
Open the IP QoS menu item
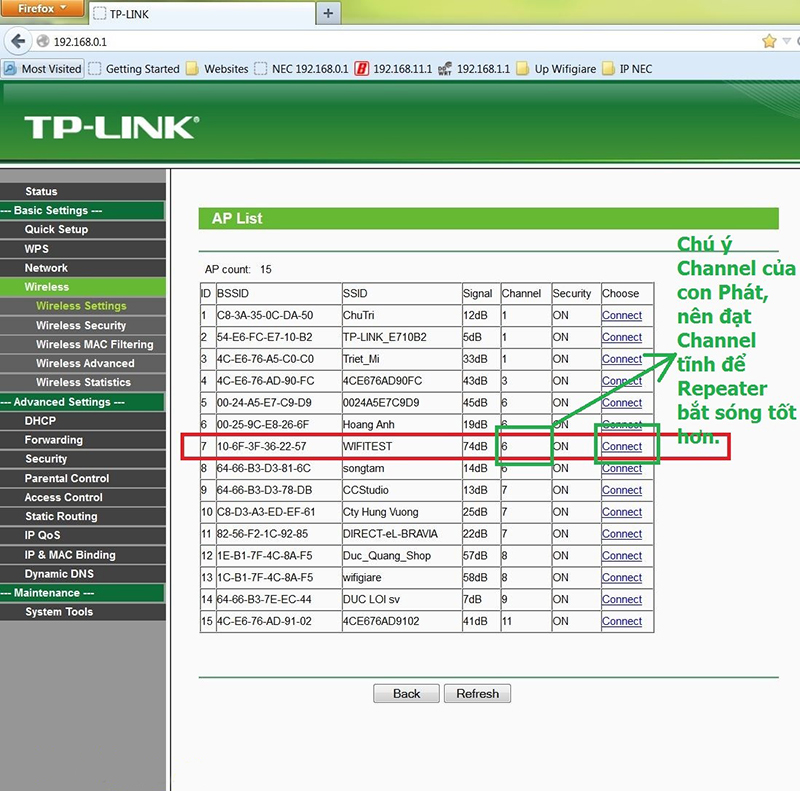[x=83, y=535]
